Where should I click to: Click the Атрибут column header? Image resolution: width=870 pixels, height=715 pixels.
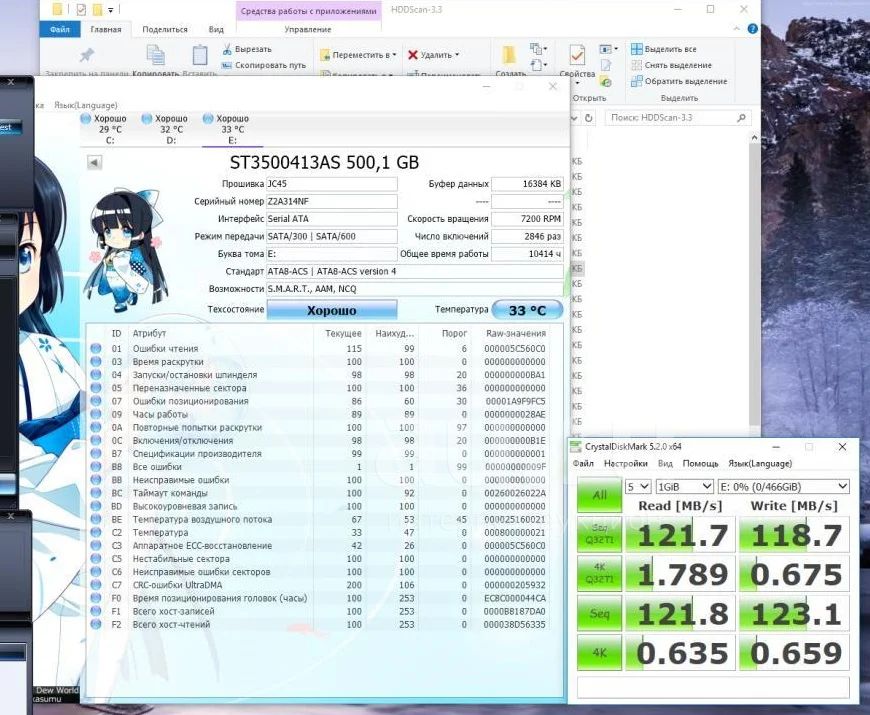click(149, 333)
